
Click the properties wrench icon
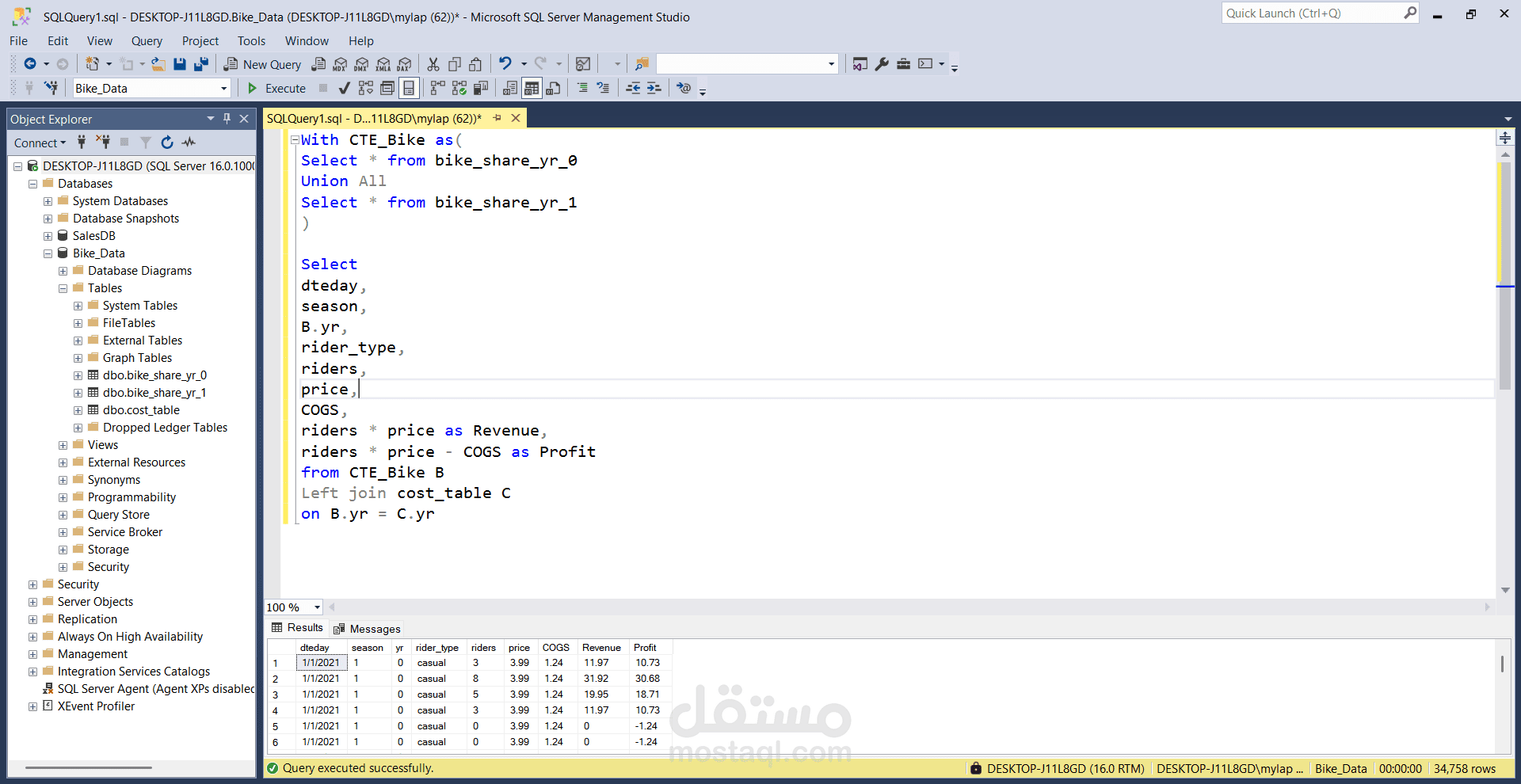click(882, 64)
